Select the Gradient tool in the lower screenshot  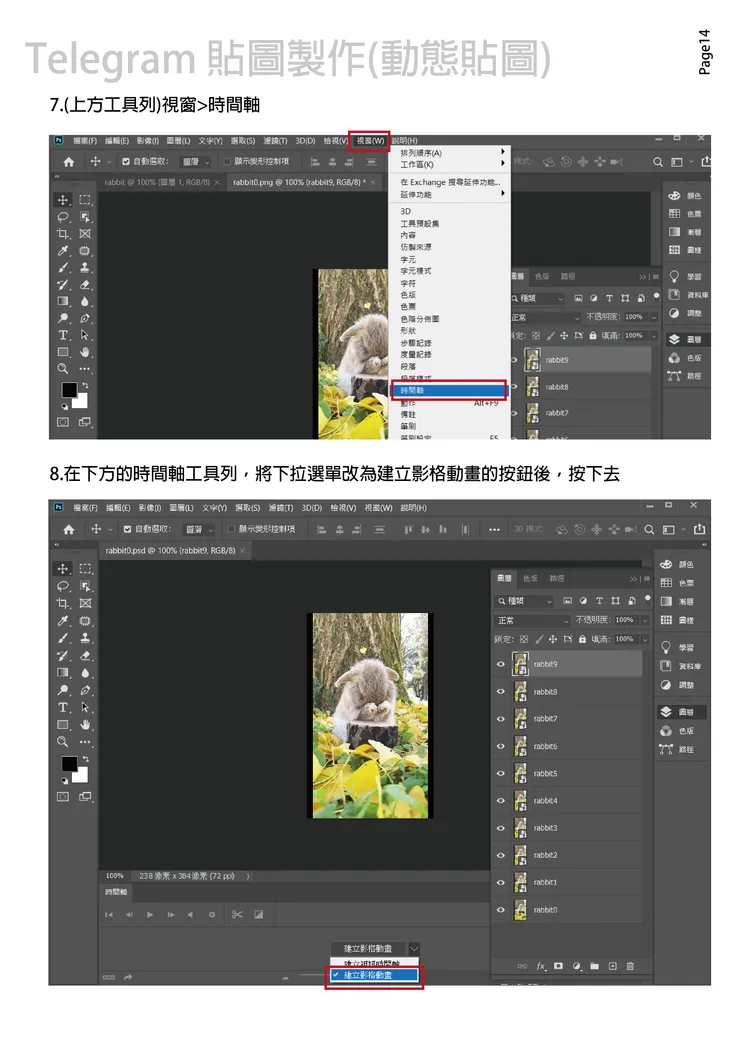pos(63,672)
